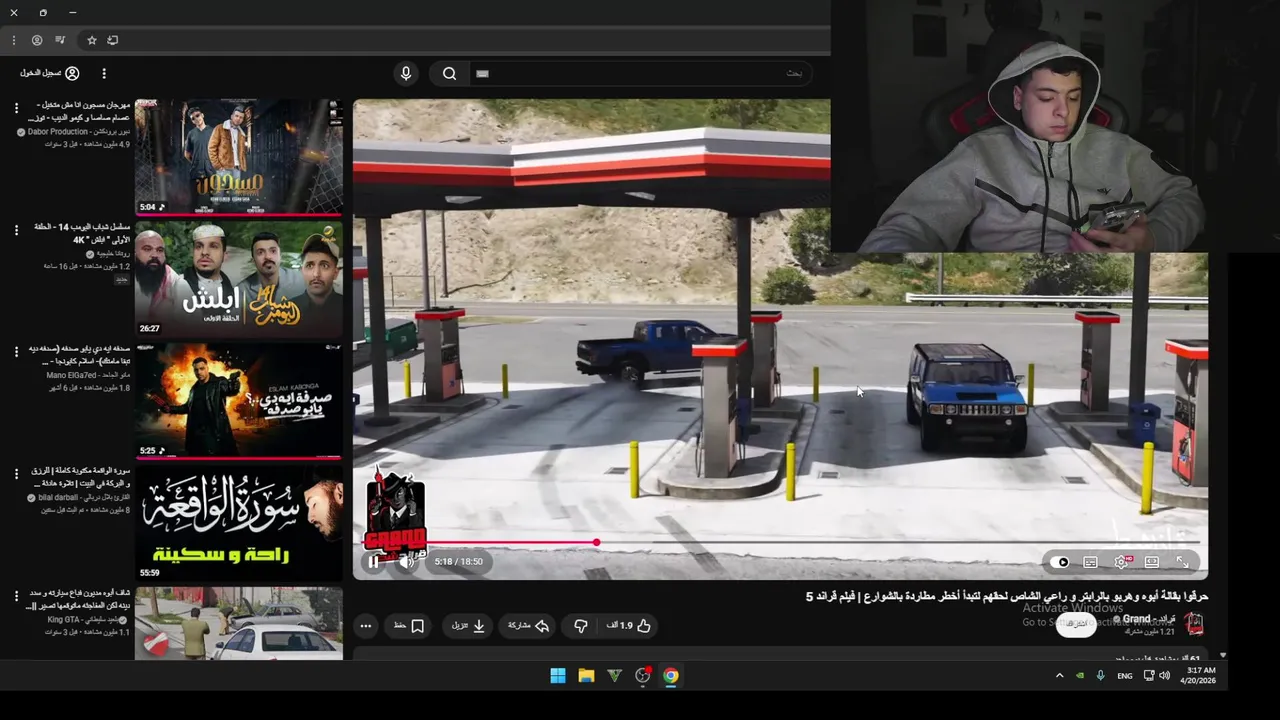The image size is (1280, 720).
Task: Click the progress bar scrubber handle
Action: tap(596, 543)
